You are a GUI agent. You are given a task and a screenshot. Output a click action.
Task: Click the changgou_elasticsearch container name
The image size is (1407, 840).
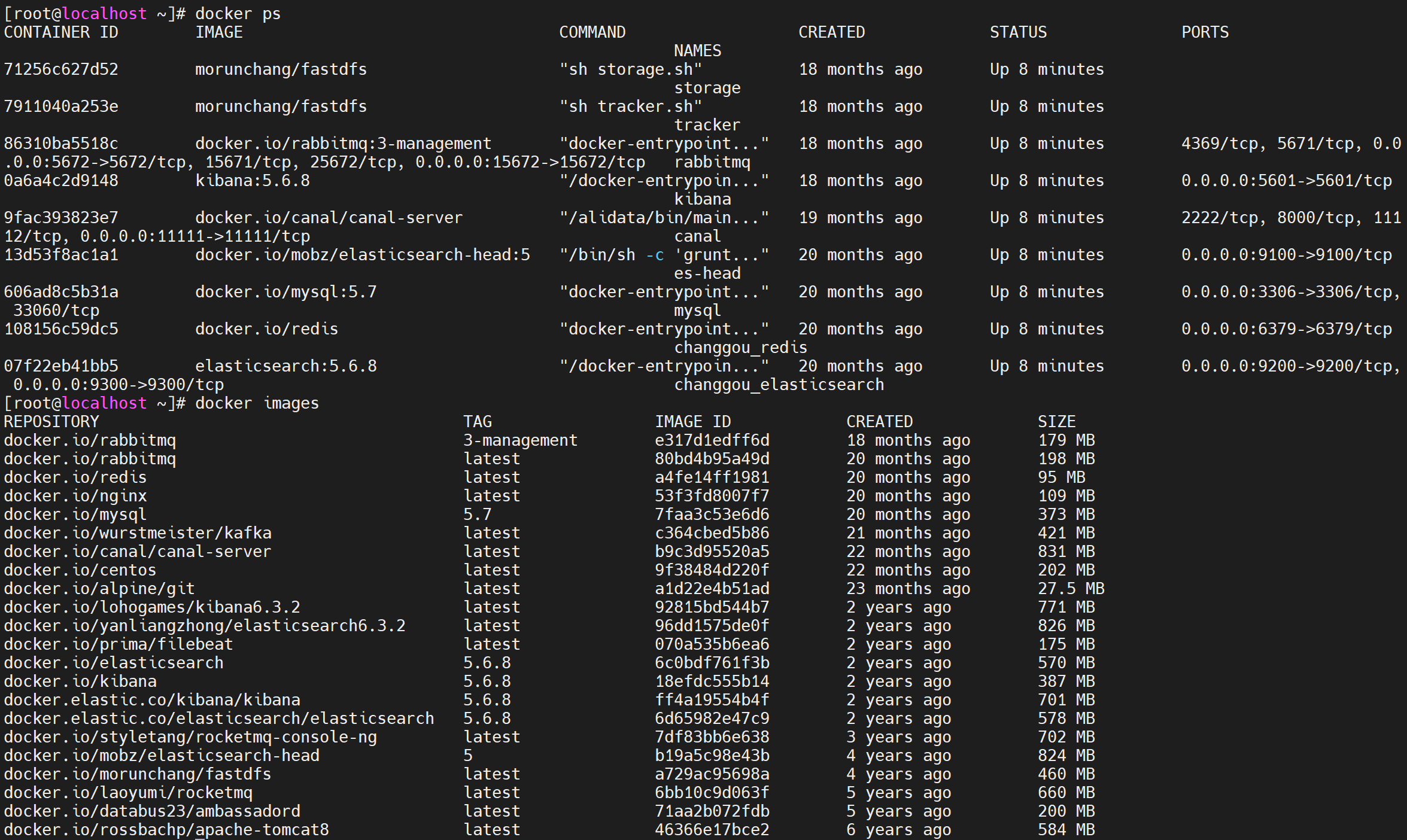(778, 385)
